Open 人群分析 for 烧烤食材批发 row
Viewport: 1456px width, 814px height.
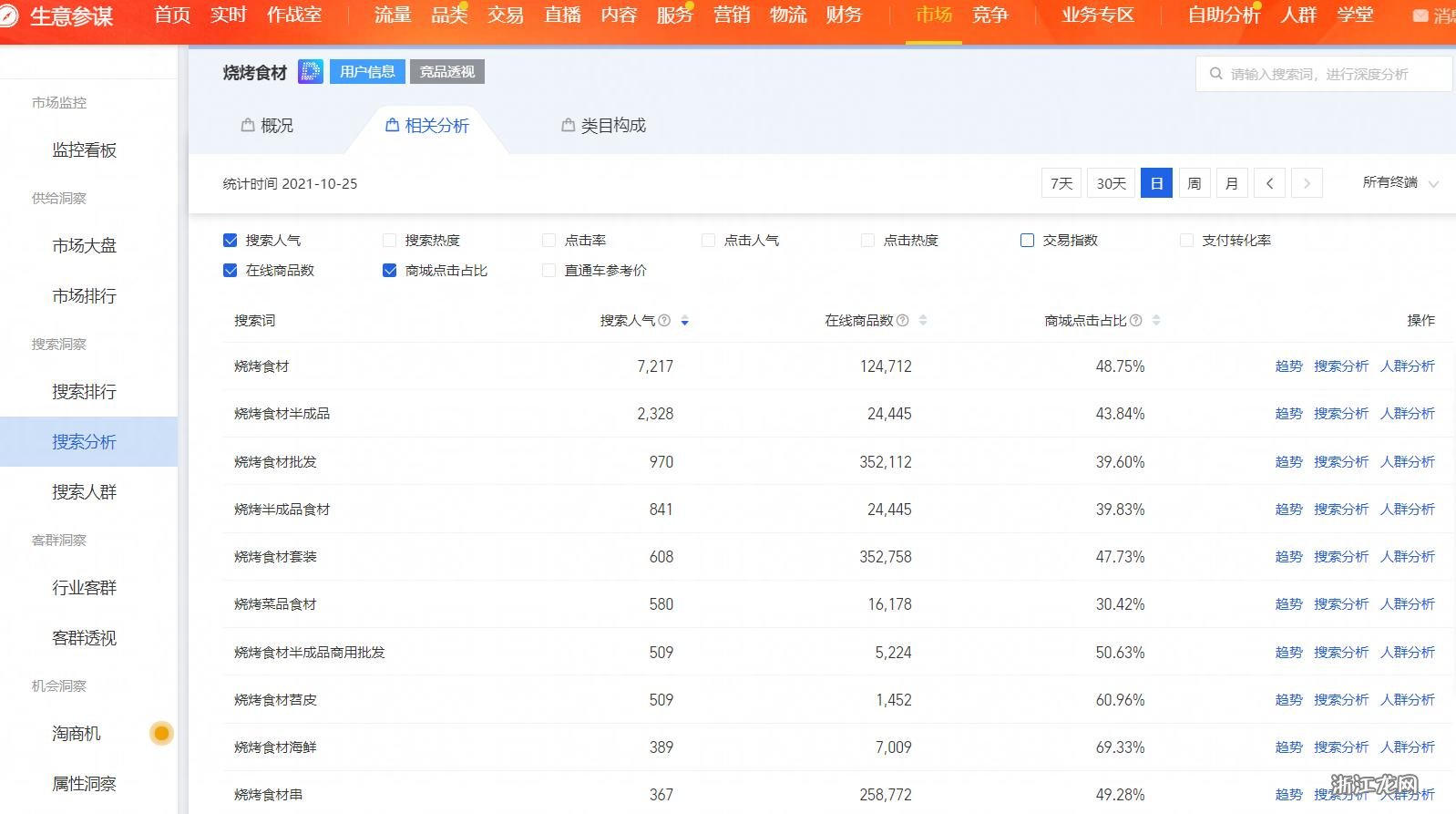pyautogui.click(x=1408, y=462)
